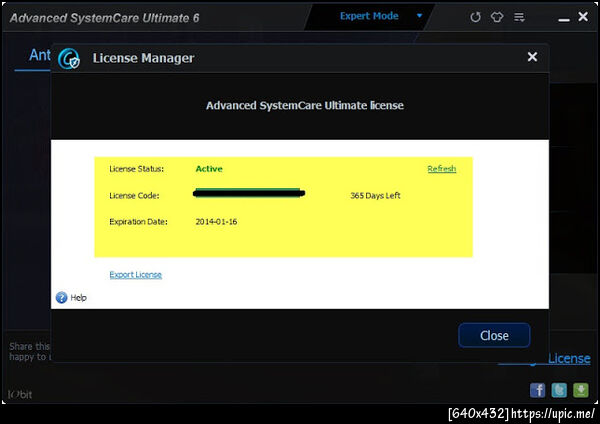Open the skin (shirt) icon in the title bar

point(497,17)
